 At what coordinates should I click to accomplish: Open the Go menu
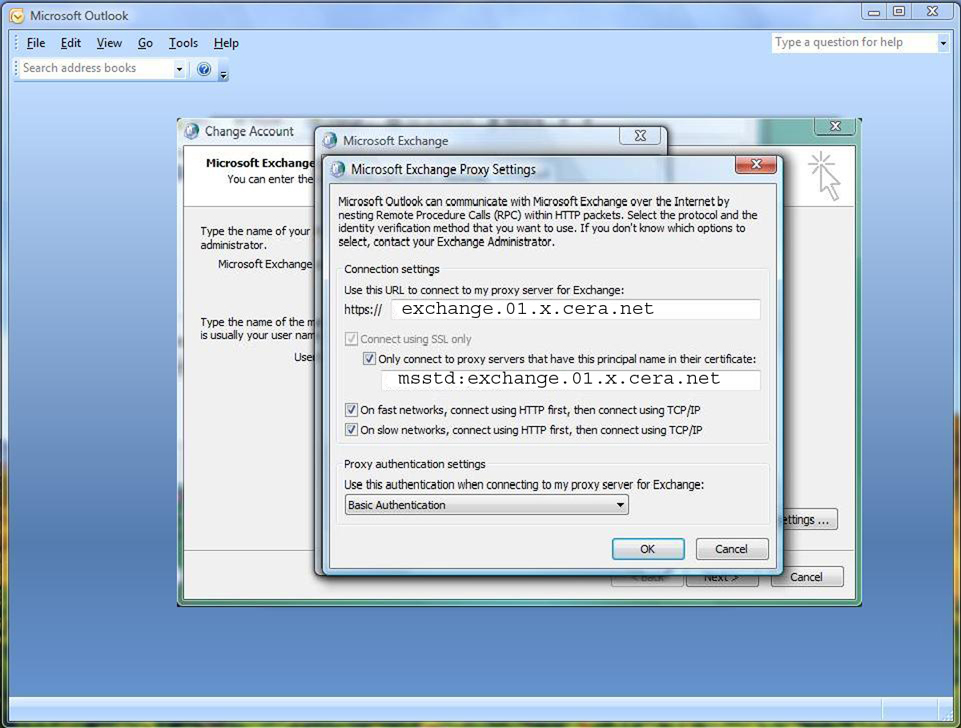coord(145,43)
